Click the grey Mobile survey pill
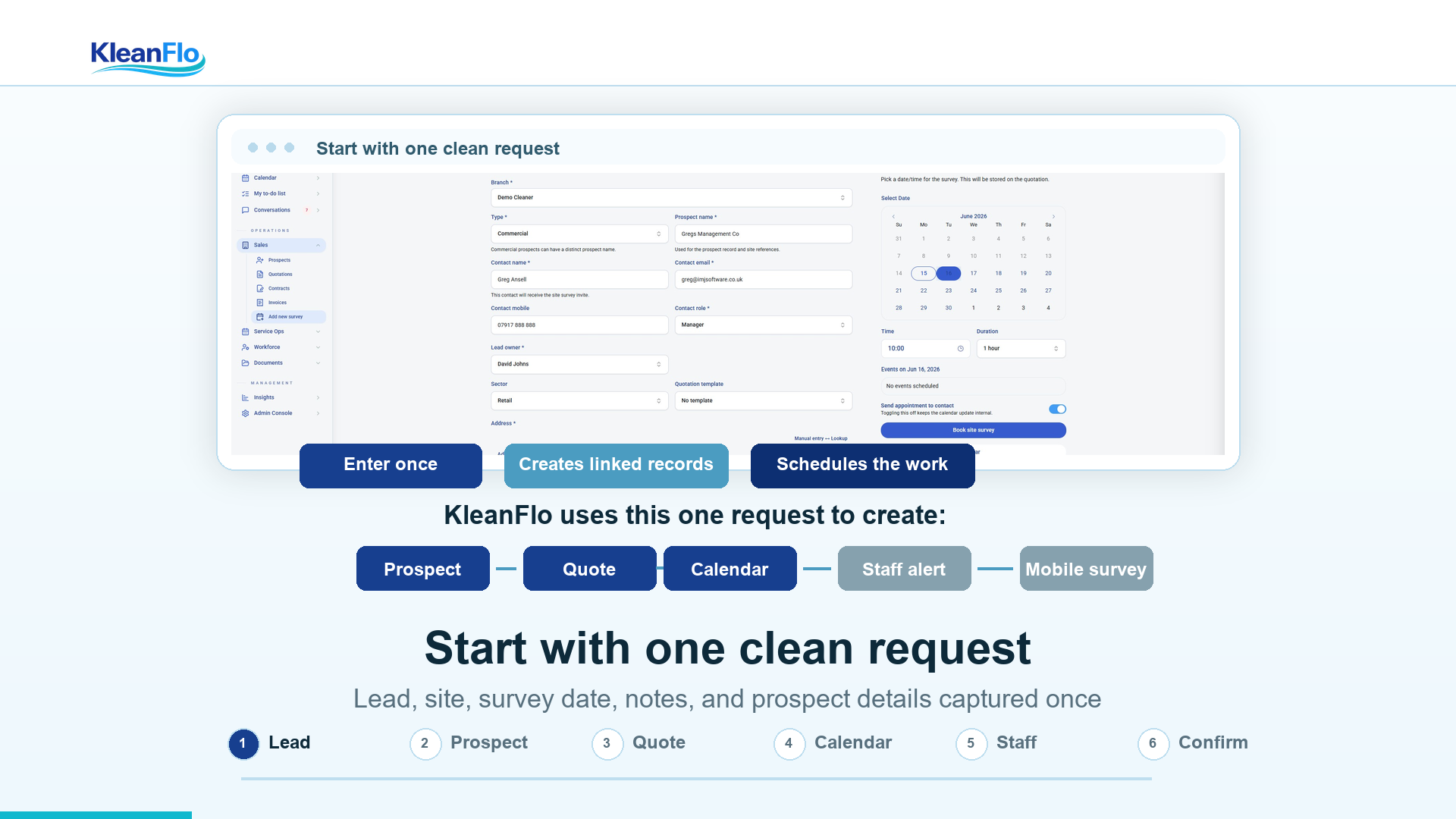This screenshot has height=819, width=1456. click(x=1086, y=569)
